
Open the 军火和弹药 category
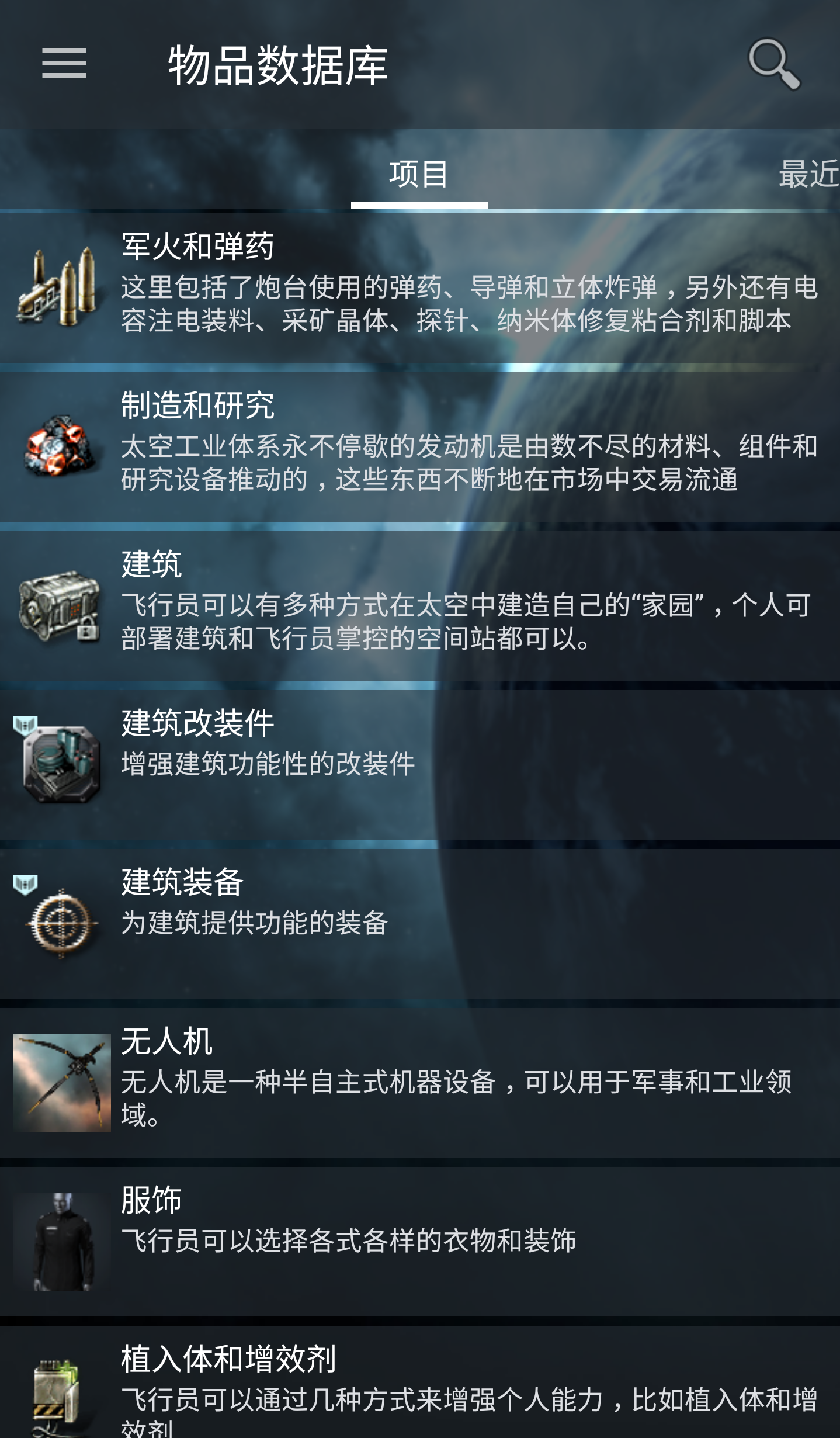click(420, 288)
